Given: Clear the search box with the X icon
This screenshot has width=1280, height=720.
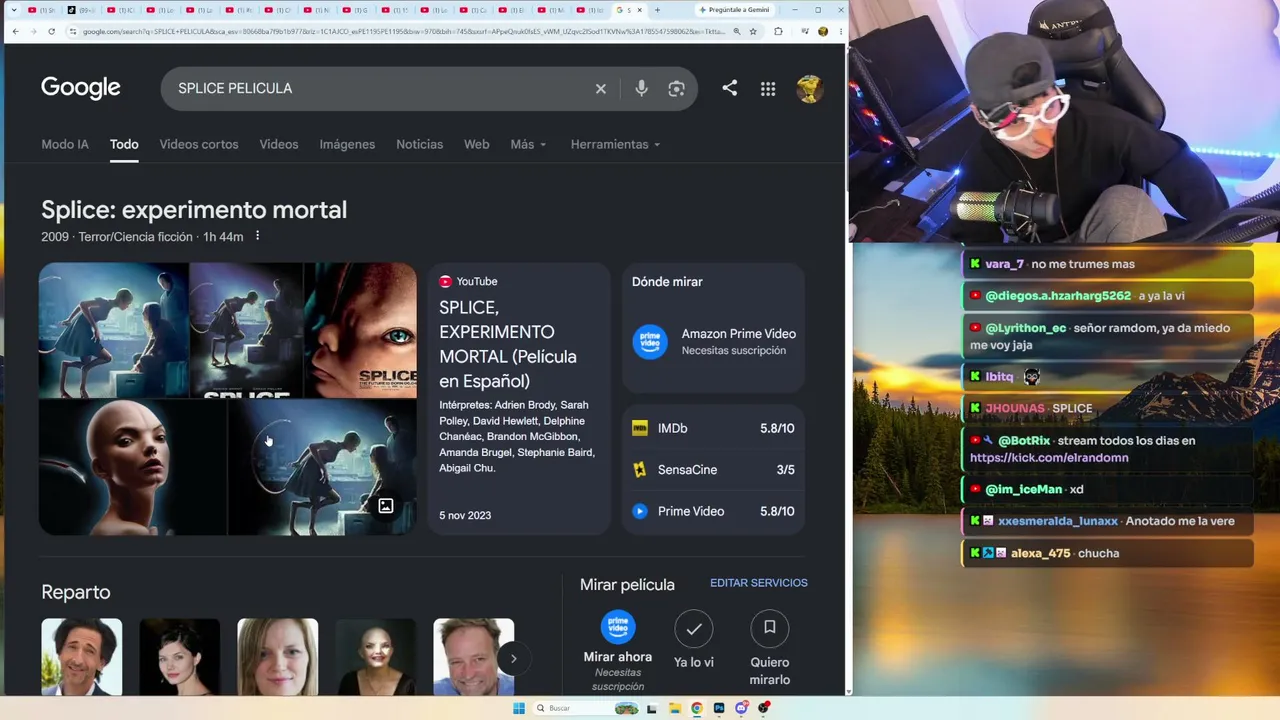Looking at the screenshot, I should (601, 88).
